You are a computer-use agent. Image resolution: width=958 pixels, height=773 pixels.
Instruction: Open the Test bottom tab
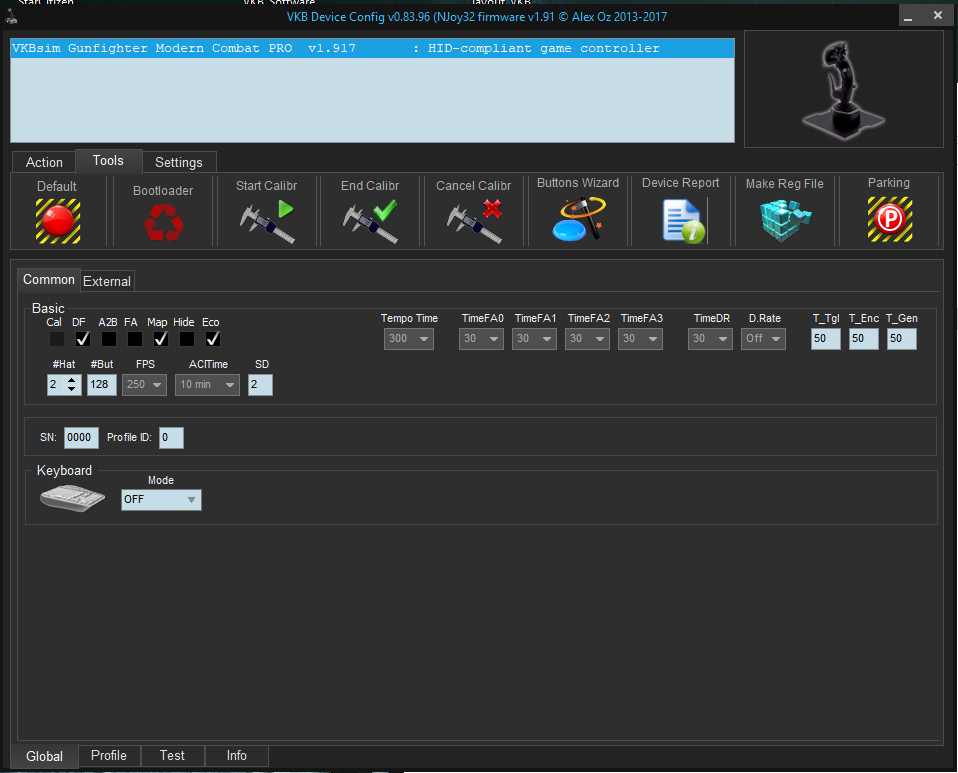pos(172,755)
